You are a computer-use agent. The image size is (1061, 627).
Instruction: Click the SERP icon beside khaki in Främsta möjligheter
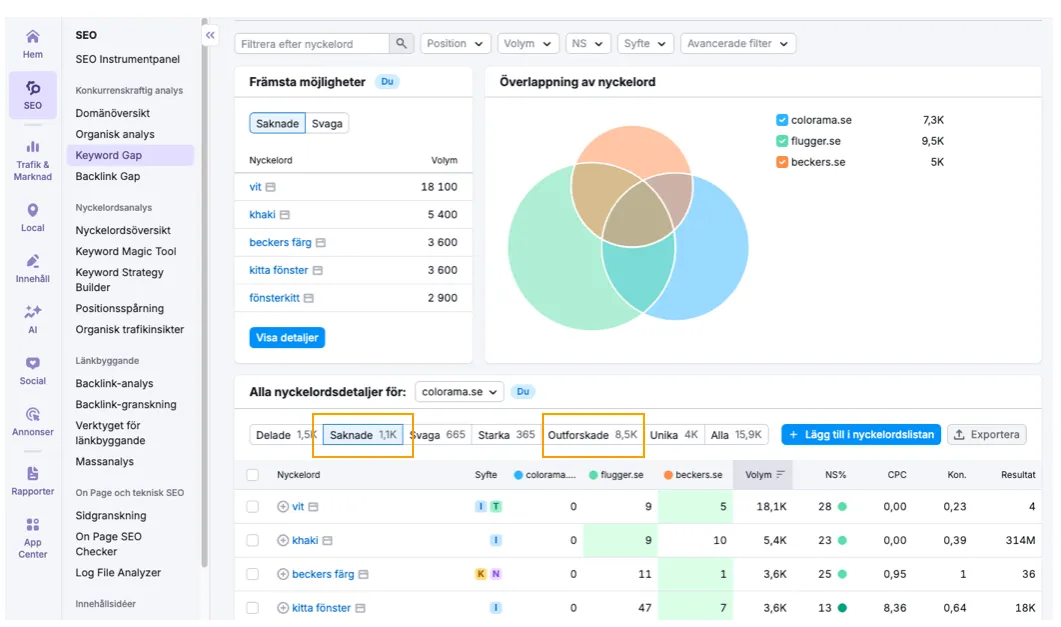coord(285,215)
